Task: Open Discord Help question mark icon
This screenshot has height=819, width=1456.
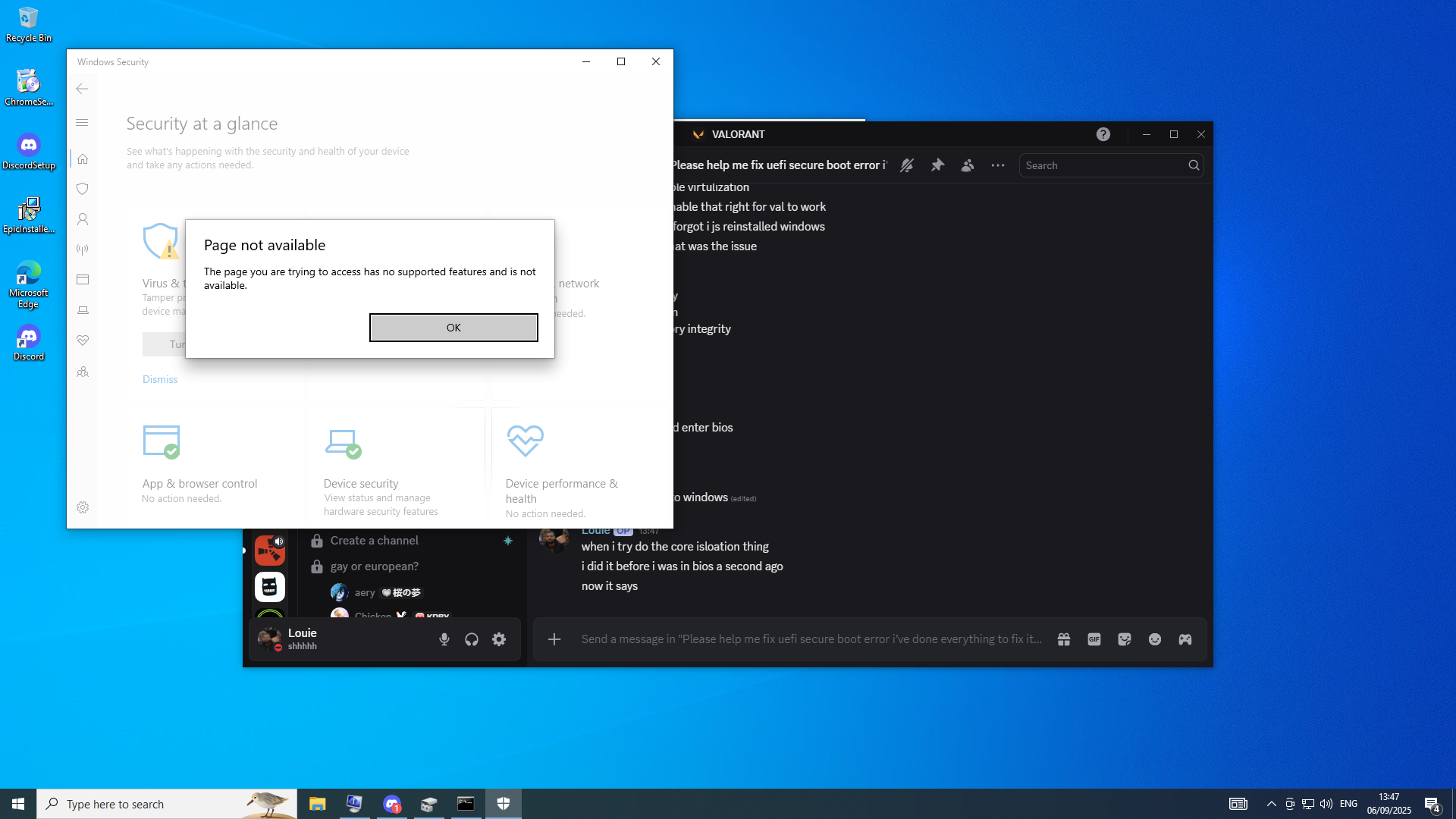Action: tap(1103, 134)
